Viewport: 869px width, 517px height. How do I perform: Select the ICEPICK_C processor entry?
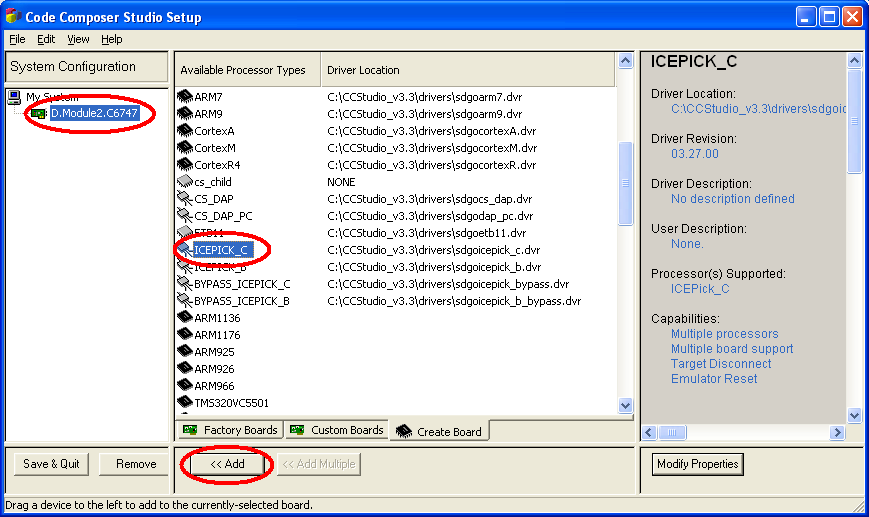pyautogui.click(x=221, y=250)
